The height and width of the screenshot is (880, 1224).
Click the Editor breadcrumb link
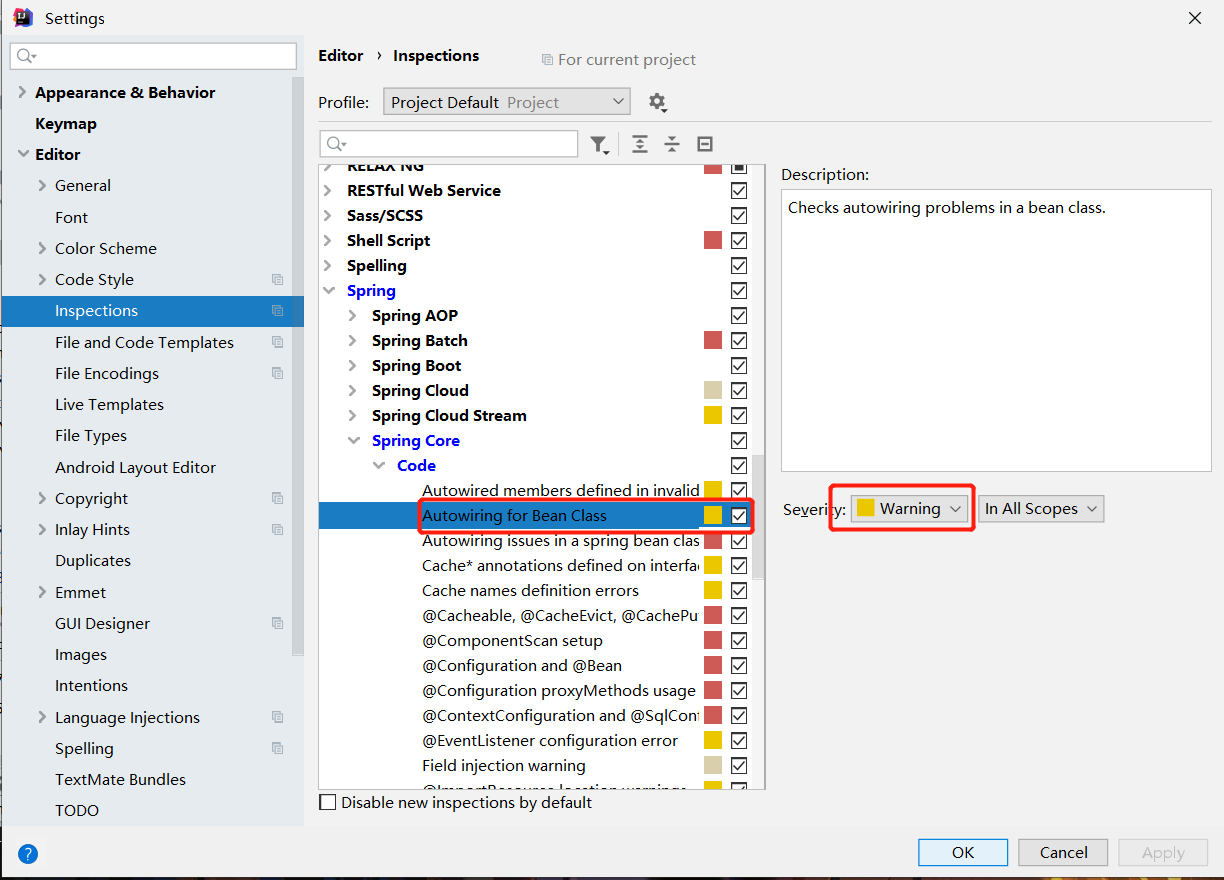341,55
